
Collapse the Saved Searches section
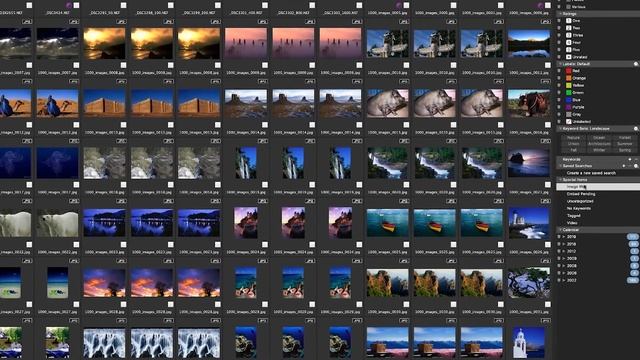coord(560,166)
